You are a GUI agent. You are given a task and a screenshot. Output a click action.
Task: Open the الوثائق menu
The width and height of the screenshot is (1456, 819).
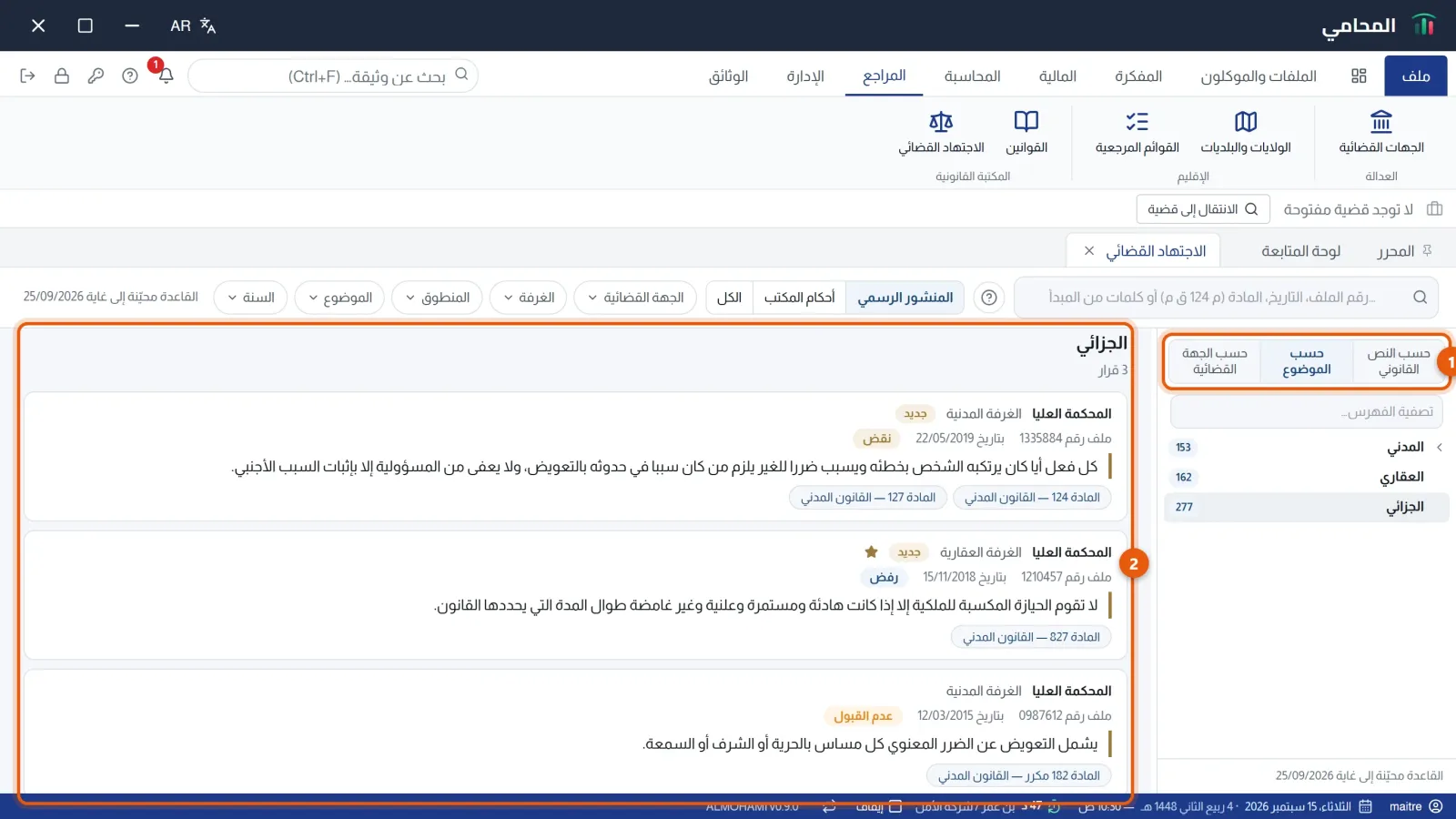[x=728, y=76]
